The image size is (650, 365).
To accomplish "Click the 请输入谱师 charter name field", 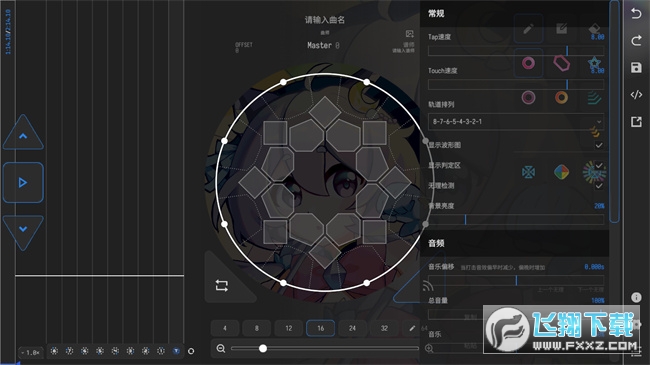I will pyautogui.click(x=403, y=51).
